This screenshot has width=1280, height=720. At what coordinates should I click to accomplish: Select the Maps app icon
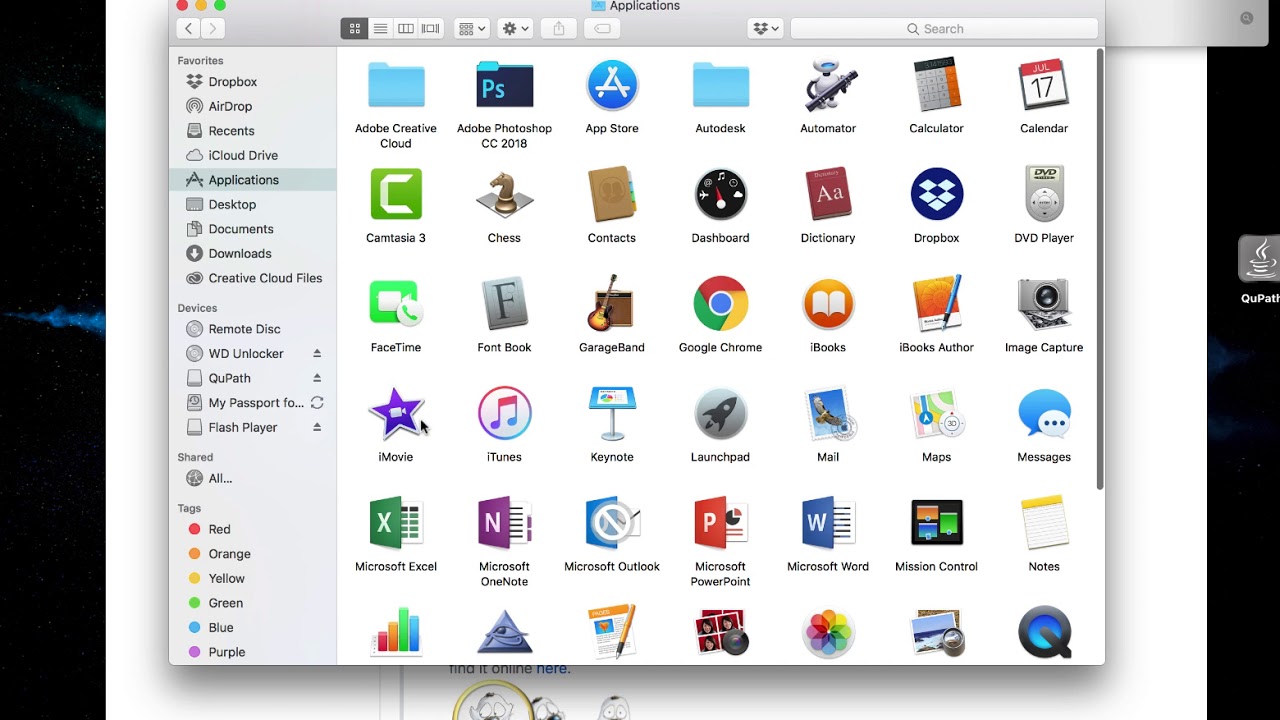point(936,413)
